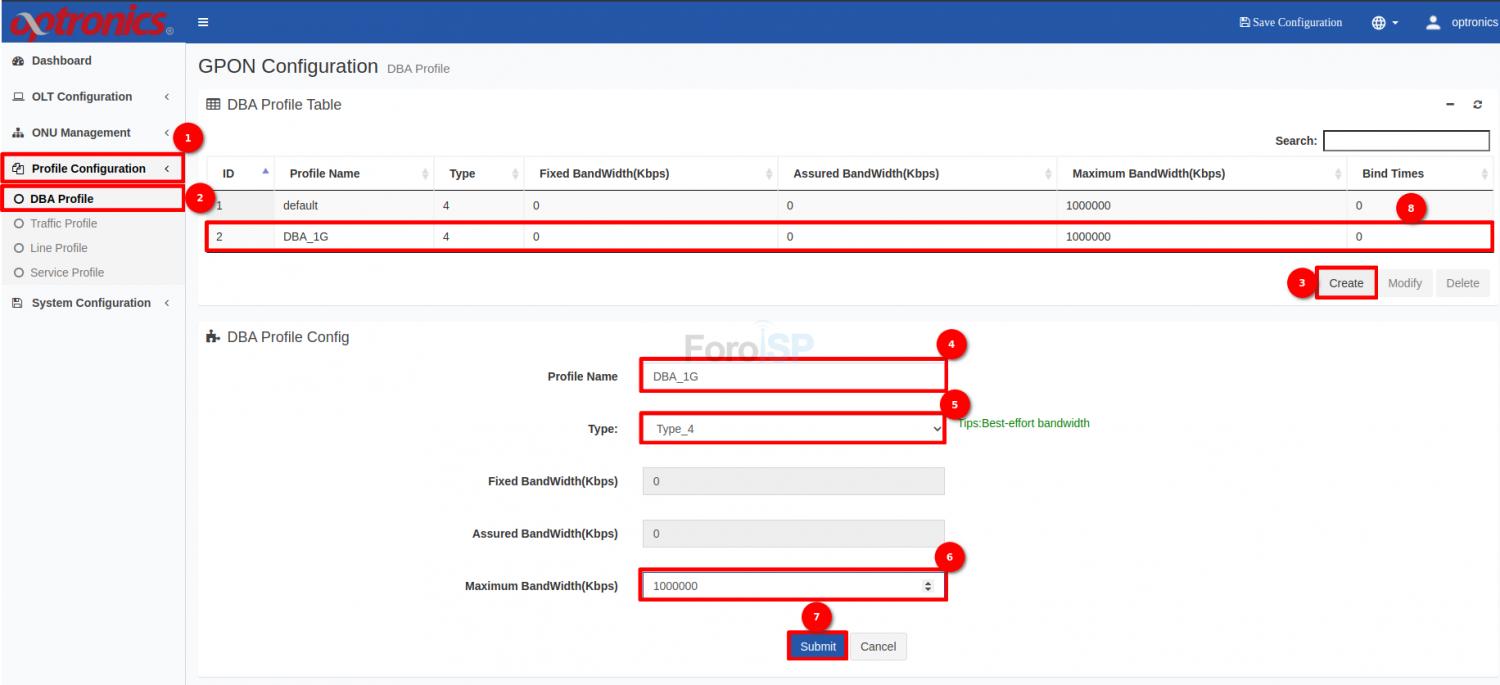
Task: Toggle the hamburger sidebar menu icon
Action: tap(203, 22)
